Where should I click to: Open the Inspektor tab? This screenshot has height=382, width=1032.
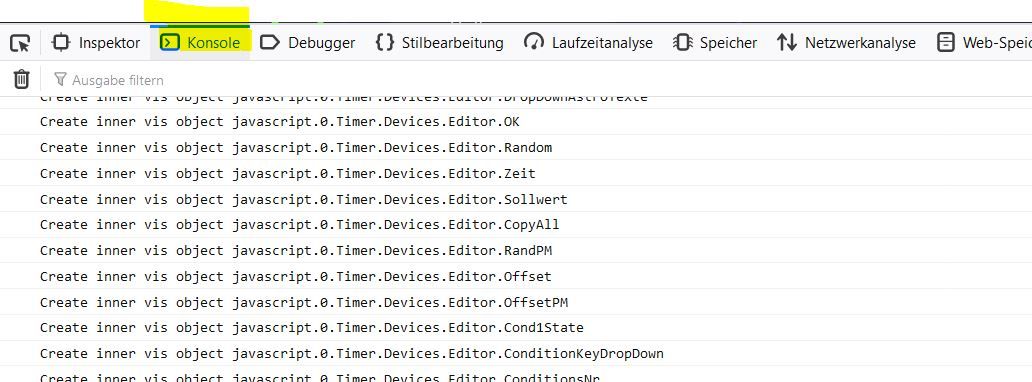[x=96, y=43]
